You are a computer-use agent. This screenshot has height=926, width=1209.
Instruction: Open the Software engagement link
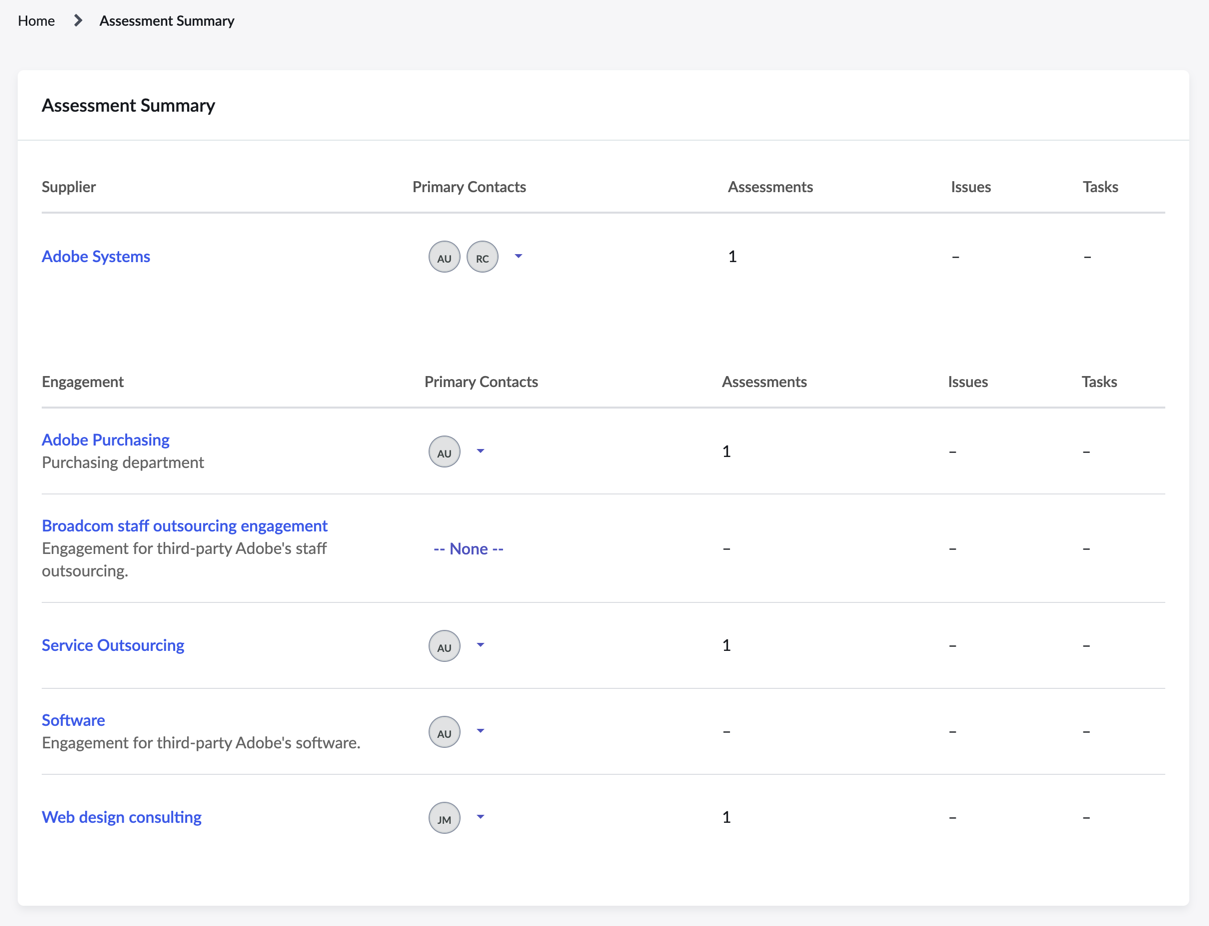(73, 720)
